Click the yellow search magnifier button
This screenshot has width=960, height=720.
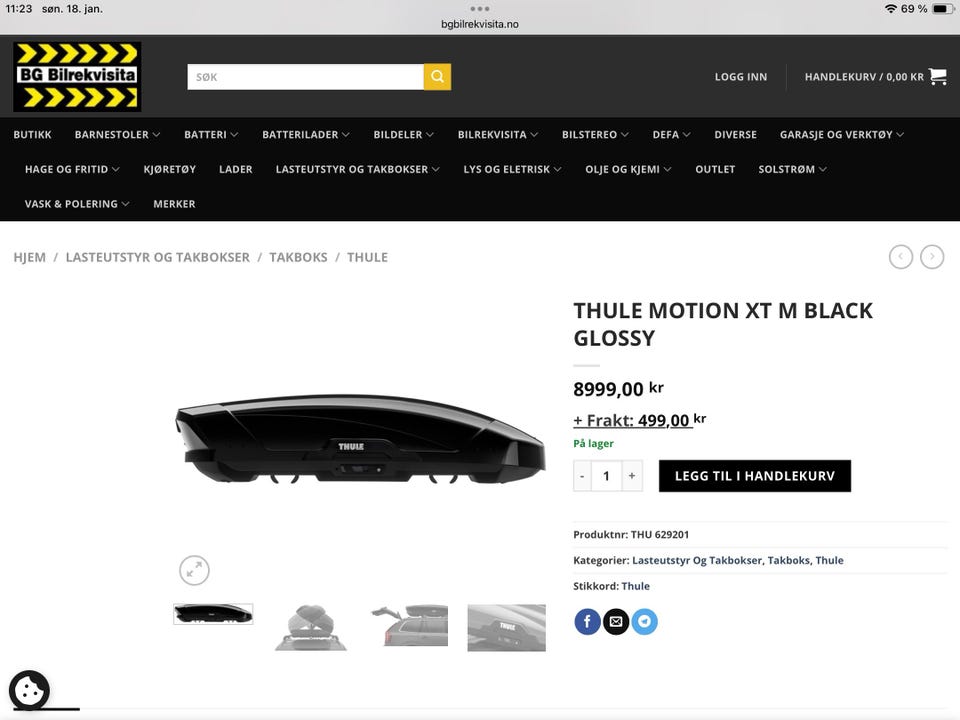pyautogui.click(x=437, y=77)
